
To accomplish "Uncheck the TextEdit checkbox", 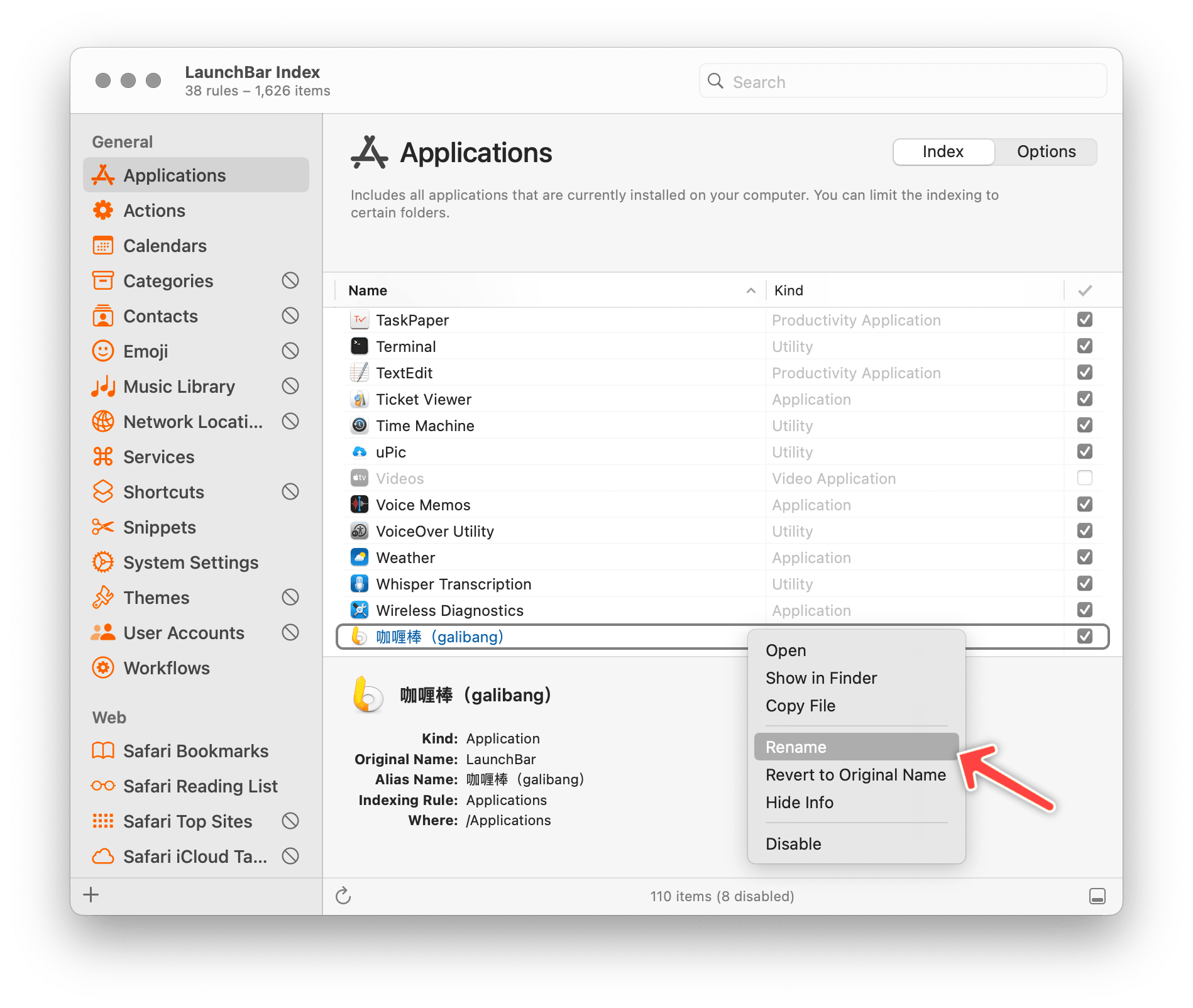I will (x=1085, y=373).
